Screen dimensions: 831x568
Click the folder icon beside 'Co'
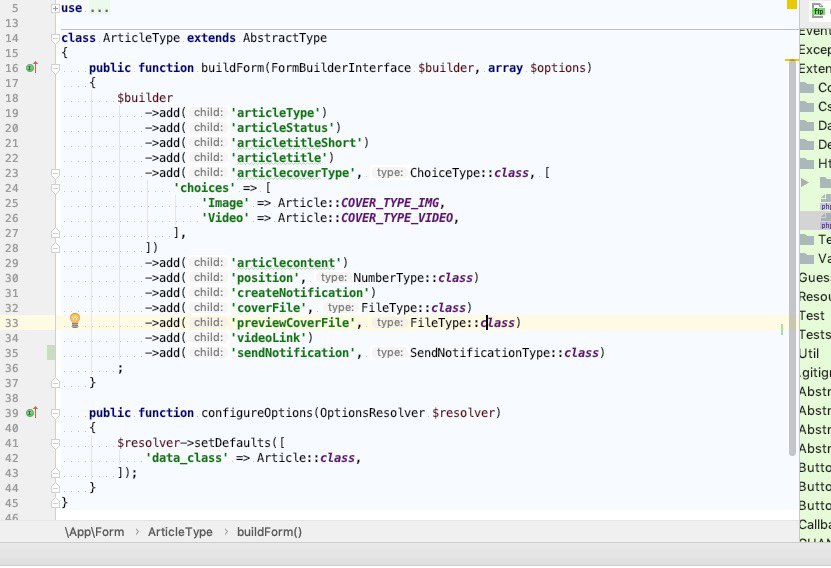tap(807, 87)
